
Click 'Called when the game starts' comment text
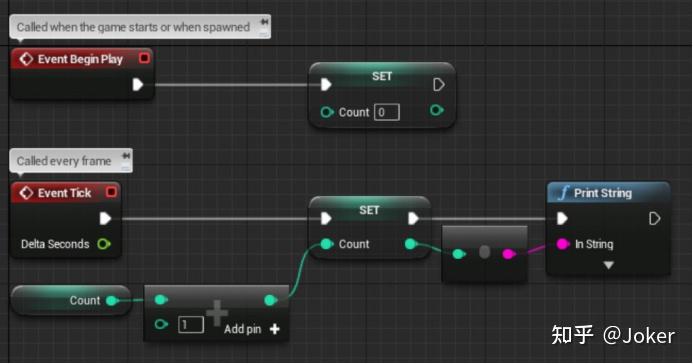point(133,27)
